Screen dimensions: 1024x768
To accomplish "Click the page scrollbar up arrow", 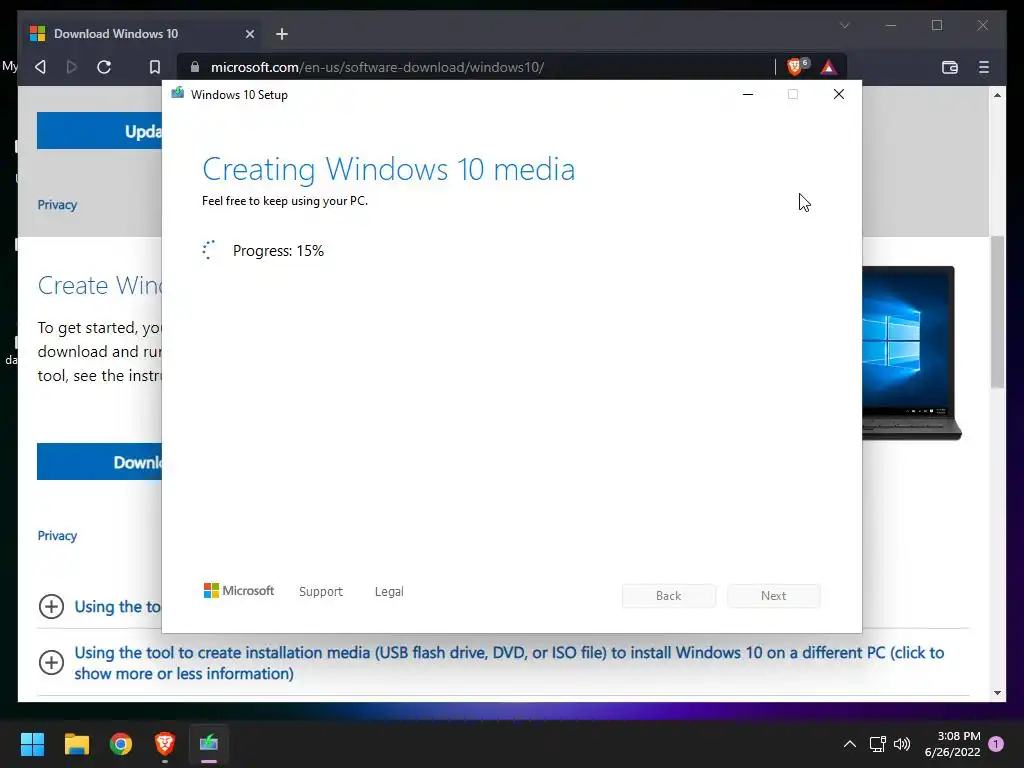I will pos(997,95).
